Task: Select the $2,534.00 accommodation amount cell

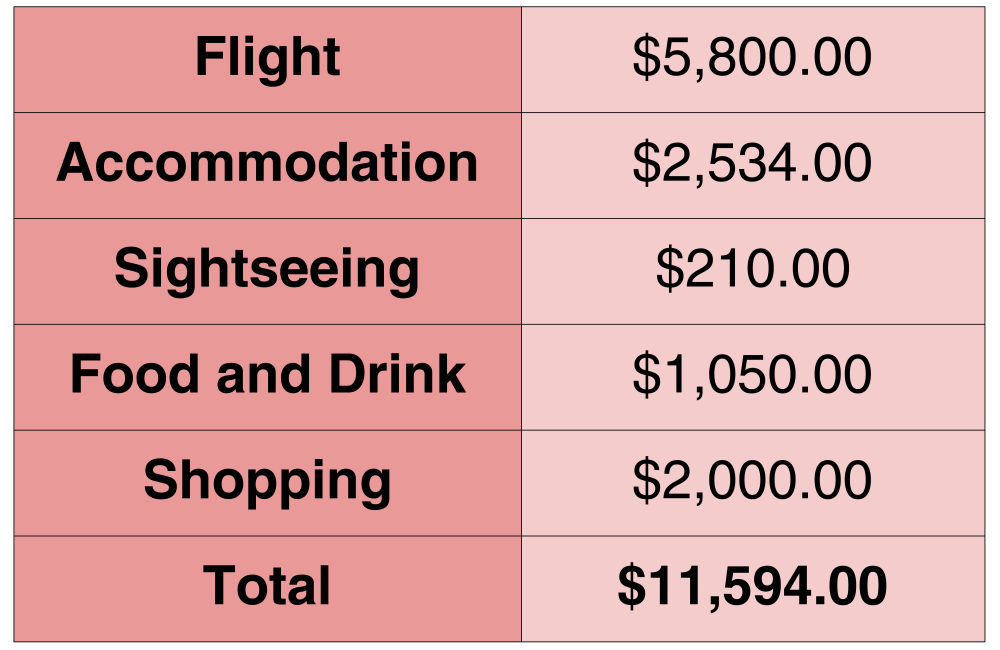Action: 752,164
